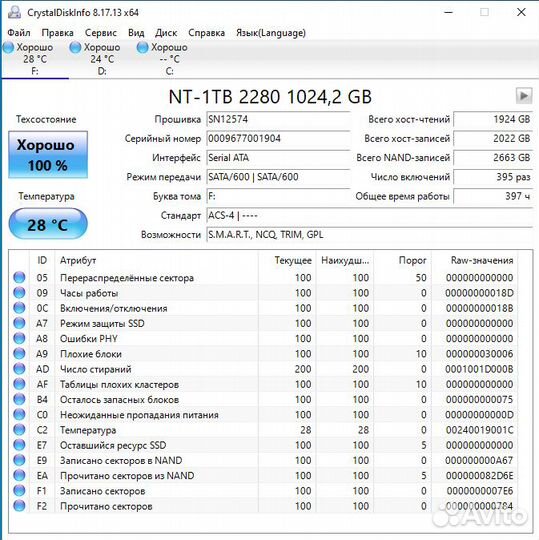Viewport: 539px width, 540px height.
Task: Click the ID column header
Action: [42, 260]
